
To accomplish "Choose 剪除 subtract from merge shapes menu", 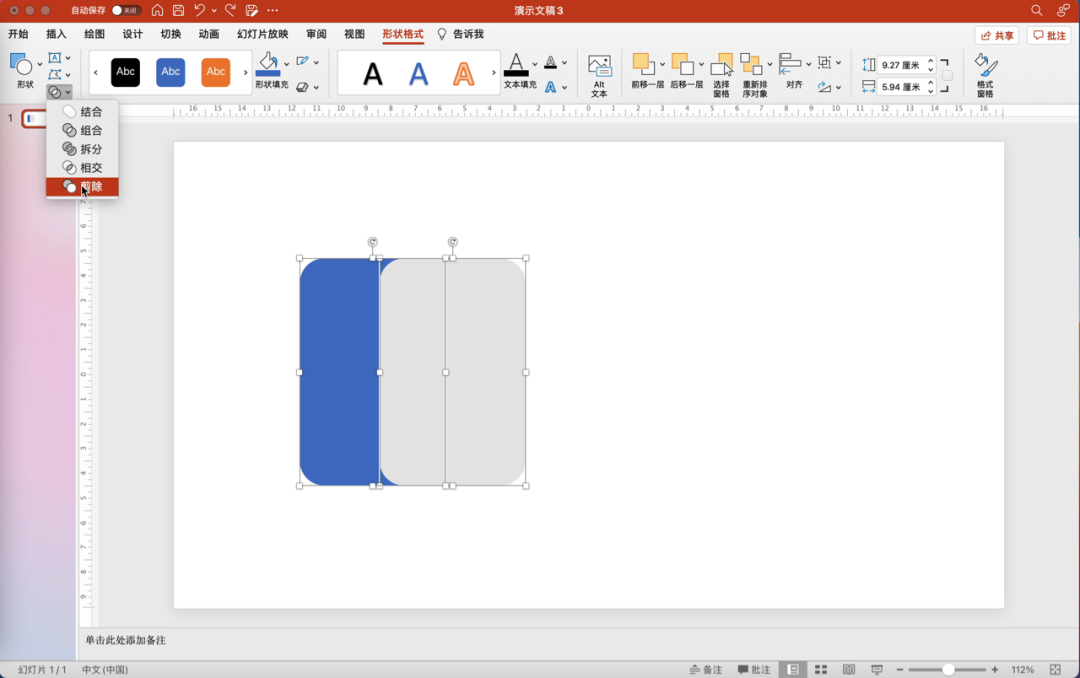I will point(83,187).
